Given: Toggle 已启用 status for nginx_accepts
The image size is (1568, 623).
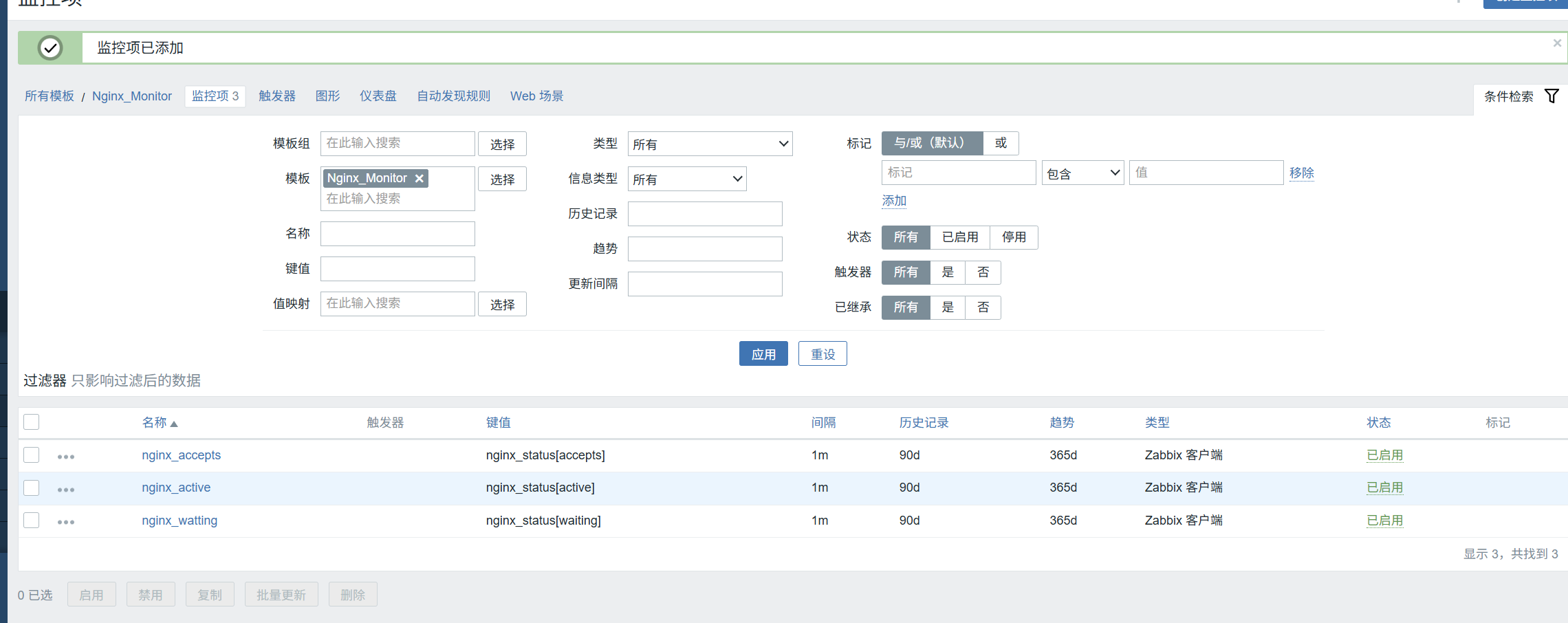Looking at the screenshot, I should [x=1384, y=455].
